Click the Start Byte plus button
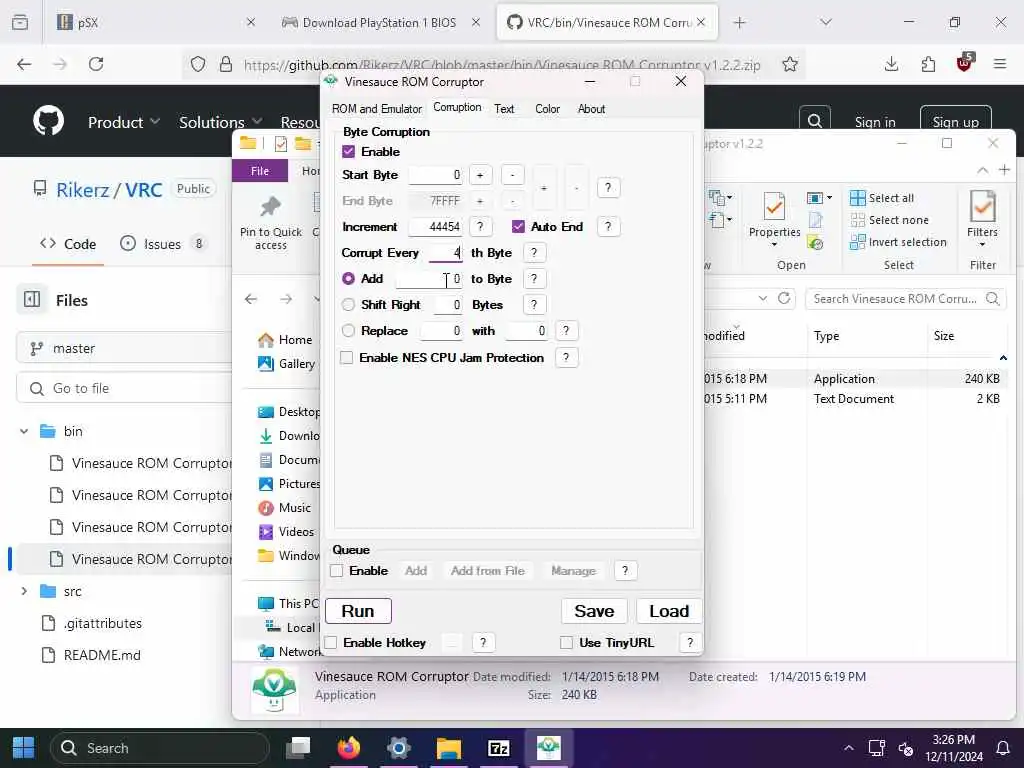 coord(480,175)
